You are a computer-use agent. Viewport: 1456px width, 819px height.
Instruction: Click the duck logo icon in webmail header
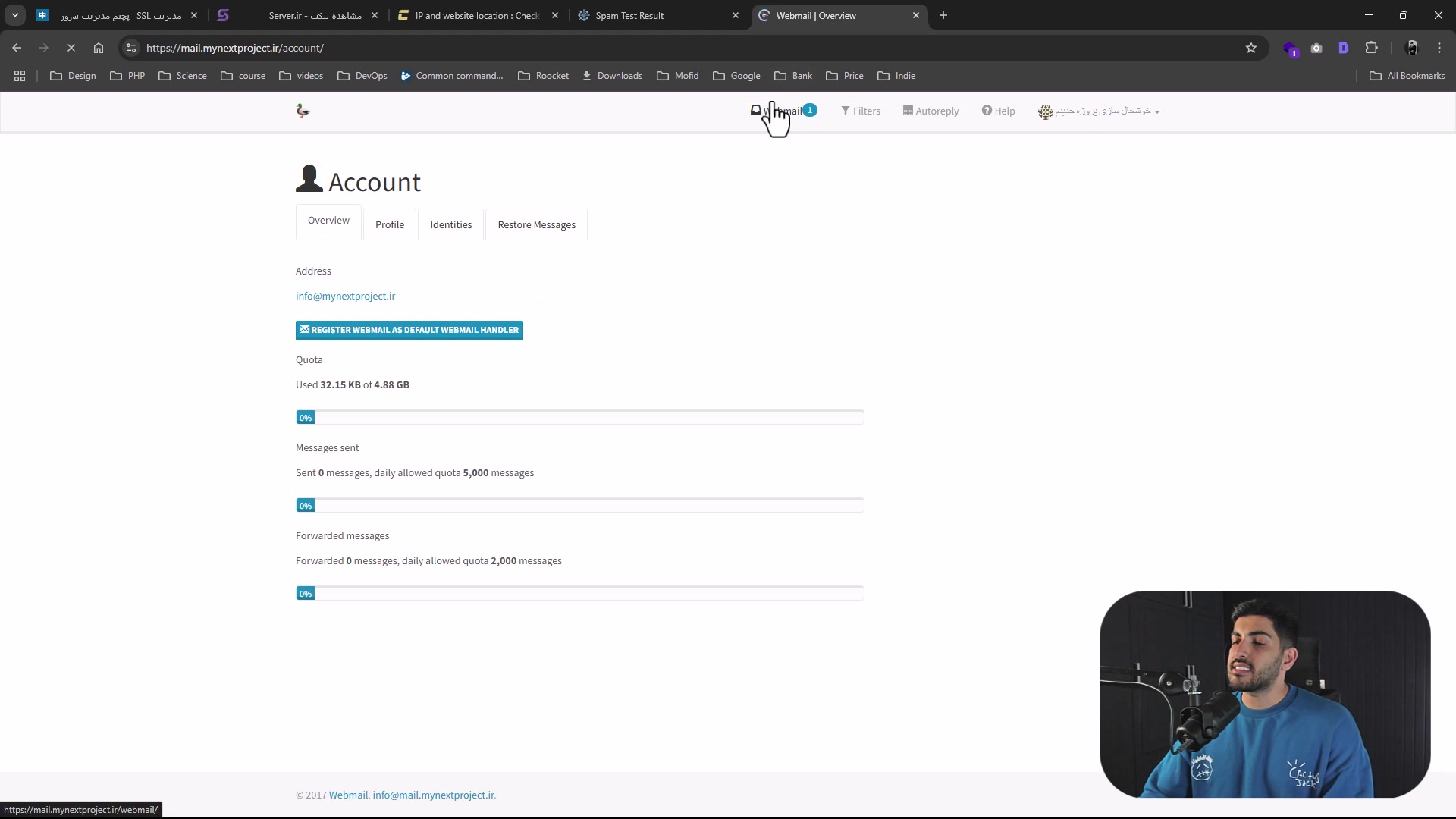tap(303, 111)
